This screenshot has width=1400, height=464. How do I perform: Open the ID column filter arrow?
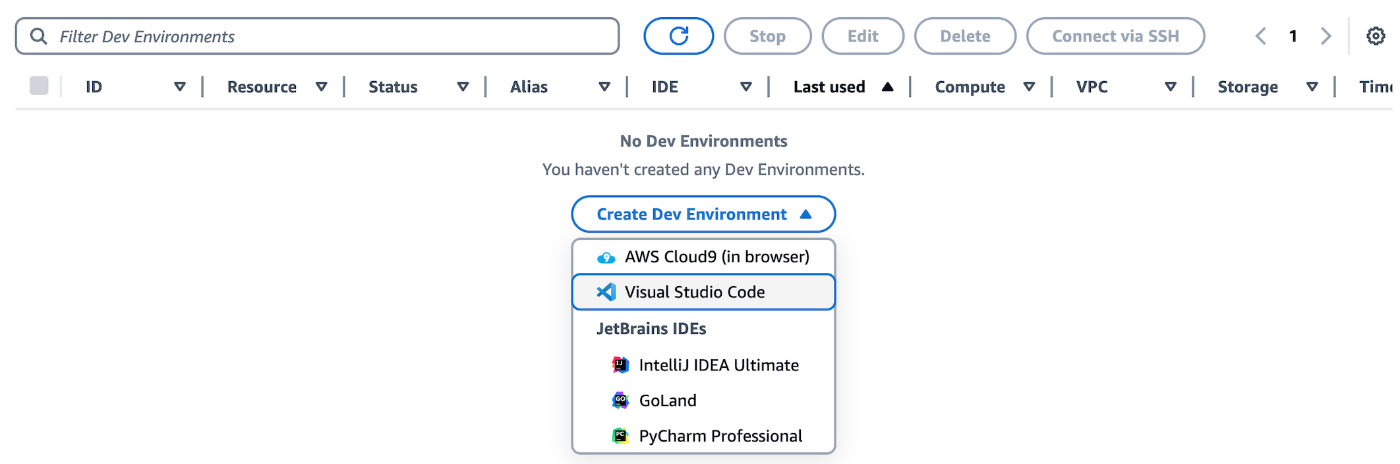[x=180, y=87]
